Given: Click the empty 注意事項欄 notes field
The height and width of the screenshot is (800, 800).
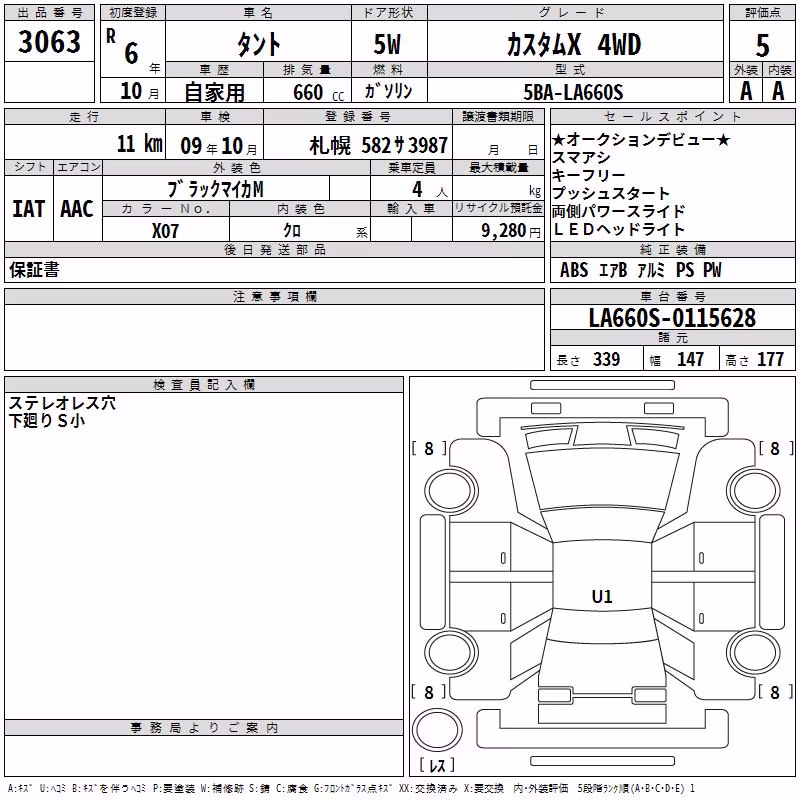Looking at the screenshot, I should click(x=274, y=337).
